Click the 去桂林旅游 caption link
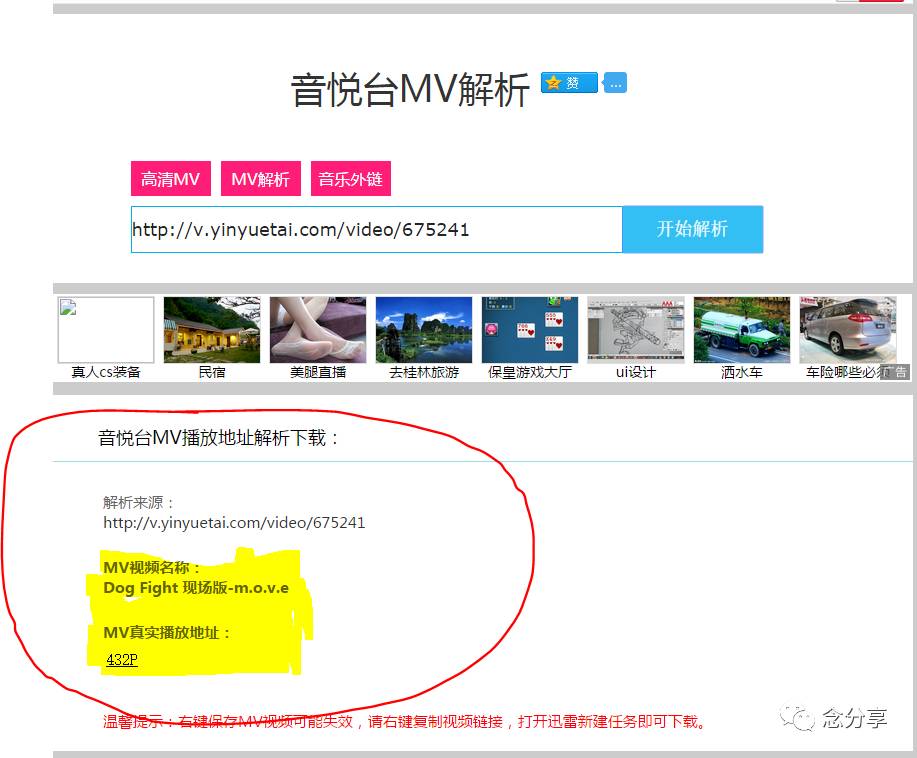The image size is (917, 758). [x=423, y=372]
